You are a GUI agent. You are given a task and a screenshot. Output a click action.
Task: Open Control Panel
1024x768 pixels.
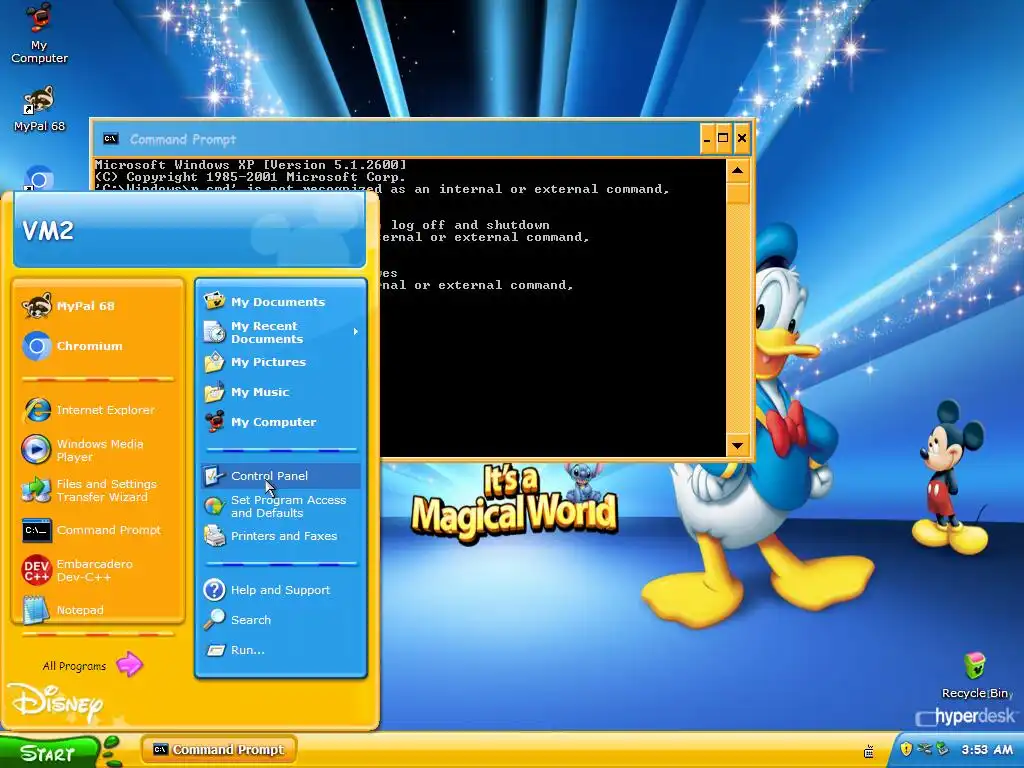[x=281, y=476]
